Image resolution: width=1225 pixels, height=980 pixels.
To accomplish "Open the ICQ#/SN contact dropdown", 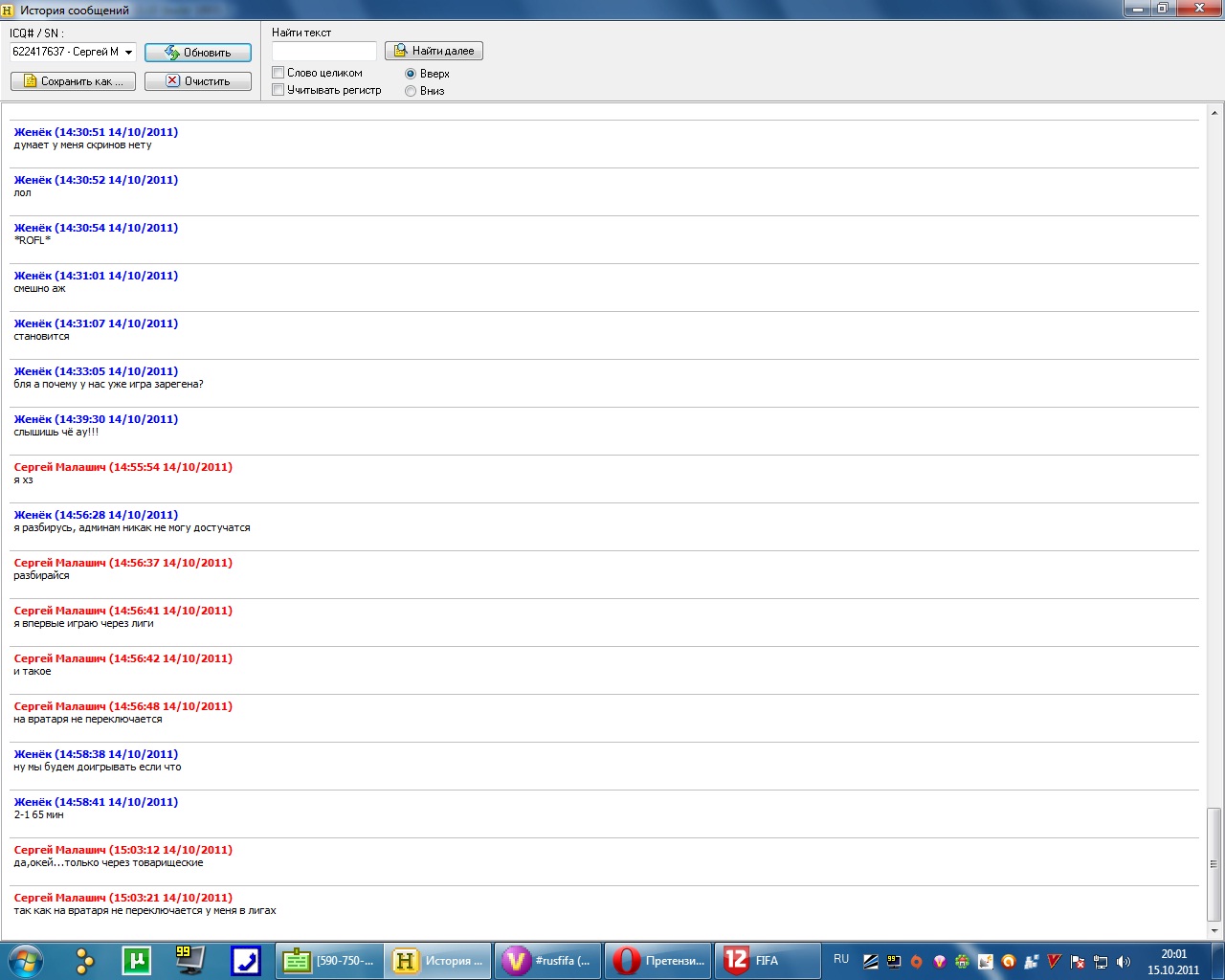I will pyautogui.click(x=74, y=52).
